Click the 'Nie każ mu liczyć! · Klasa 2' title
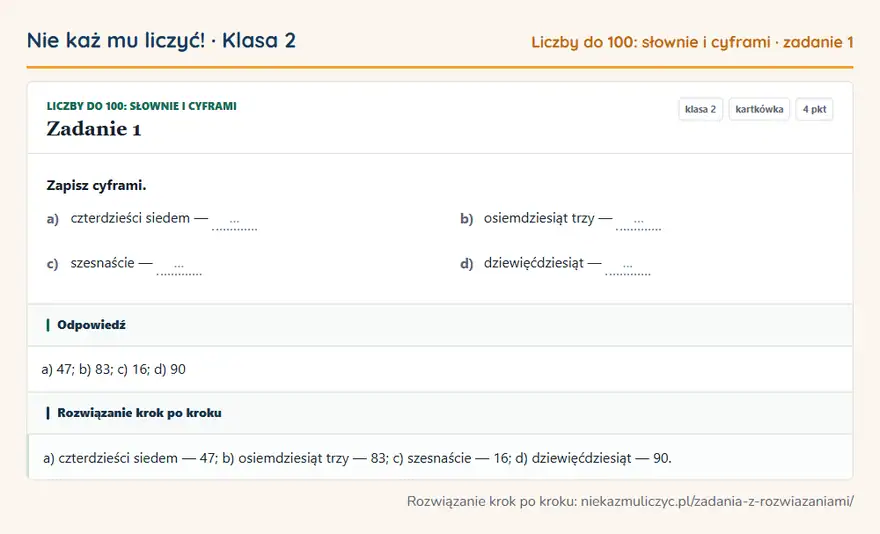 coord(161,40)
